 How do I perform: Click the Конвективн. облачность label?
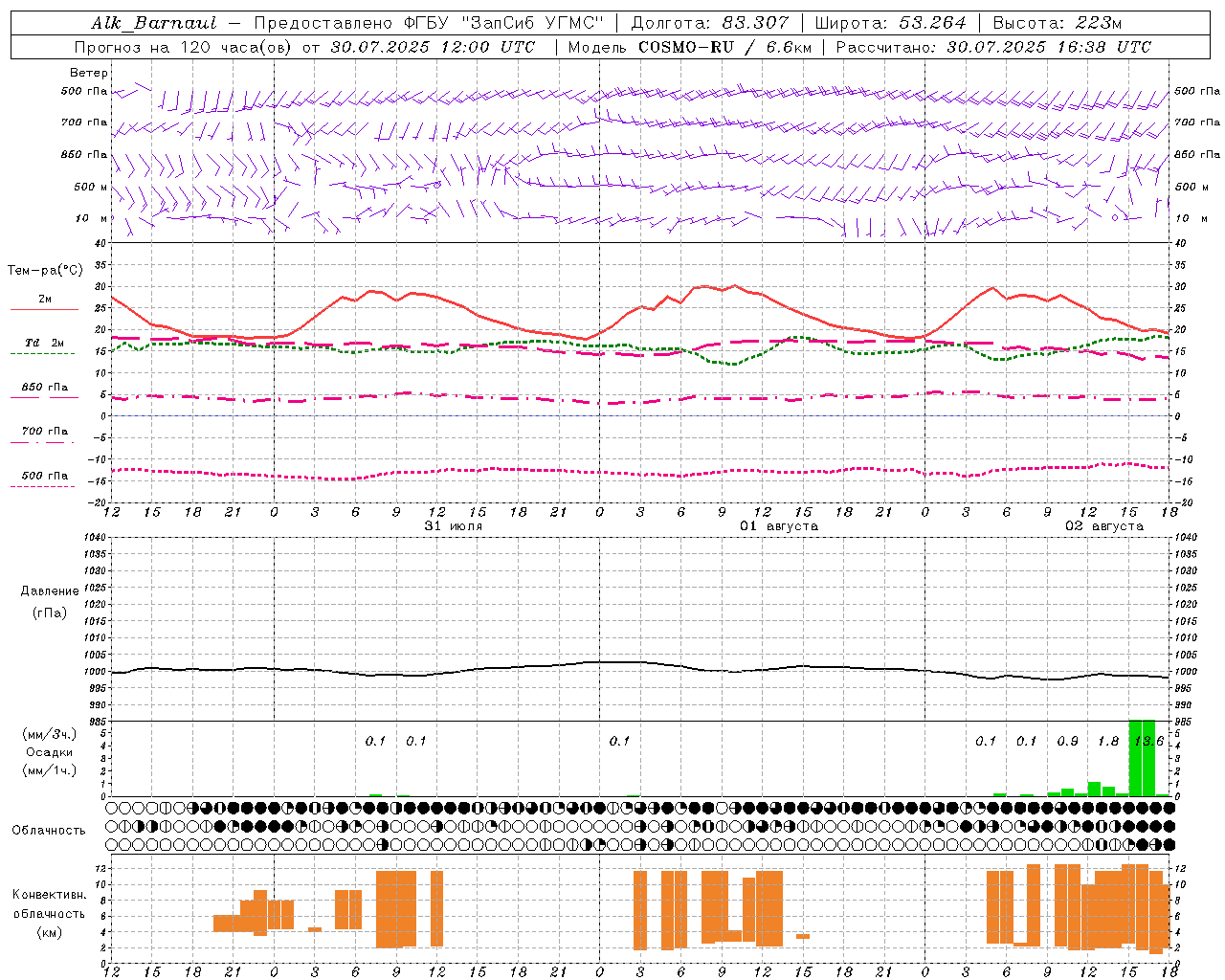click(49, 904)
